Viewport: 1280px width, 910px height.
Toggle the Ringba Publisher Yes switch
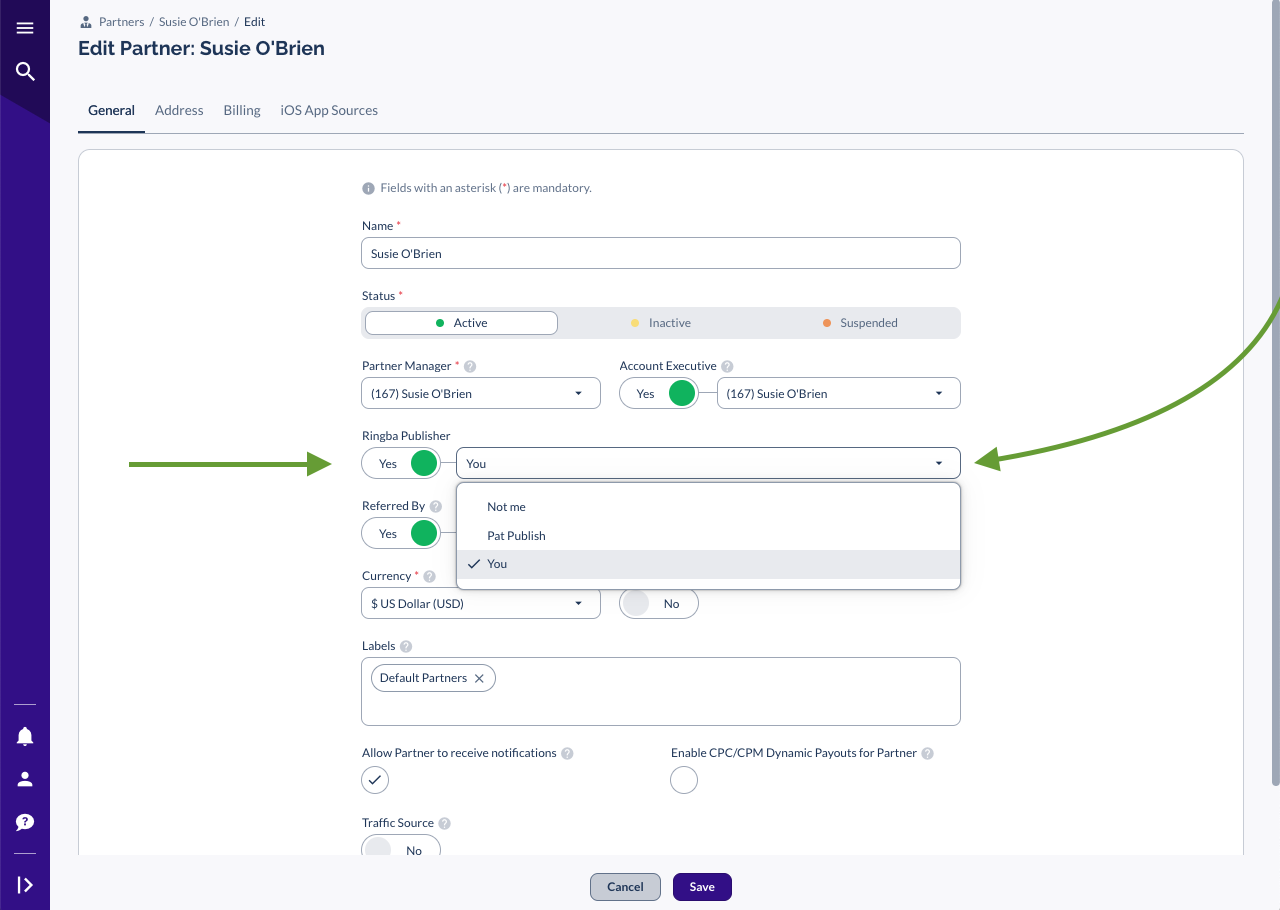(x=401, y=463)
